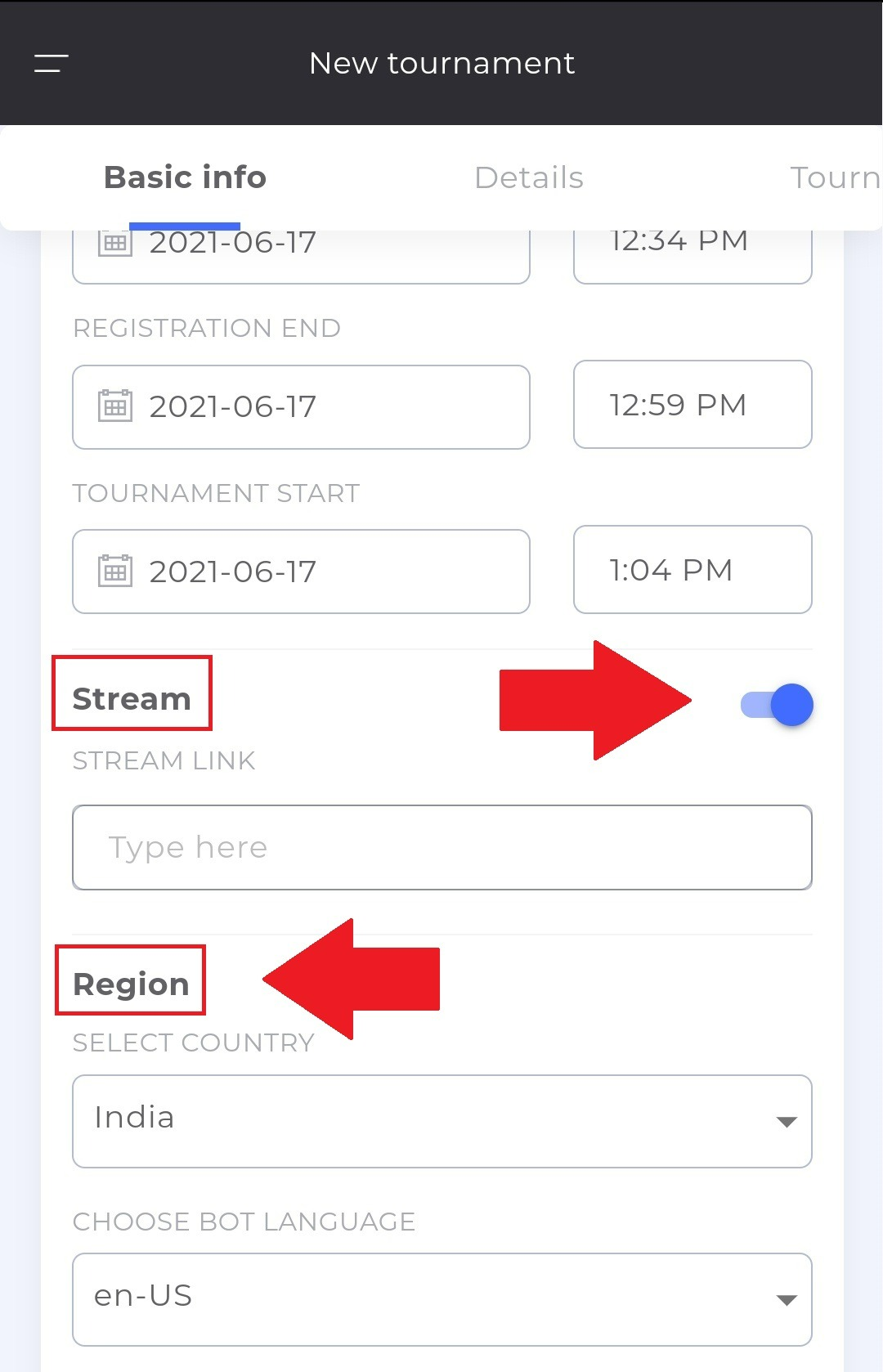Switch to the Details tab
This screenshot has height=1372, width=883.
tap(529, 177)
